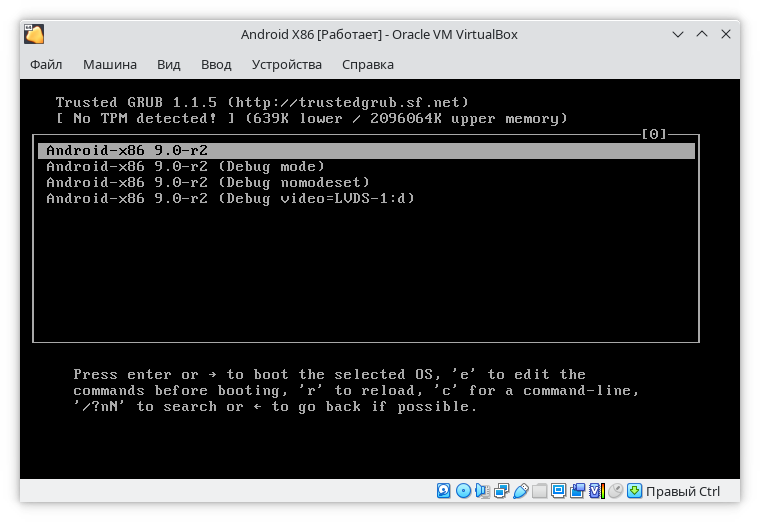Click the VirtualBox window icon in title bar
This screenshot has height=522, width=760.
(35, 34)
